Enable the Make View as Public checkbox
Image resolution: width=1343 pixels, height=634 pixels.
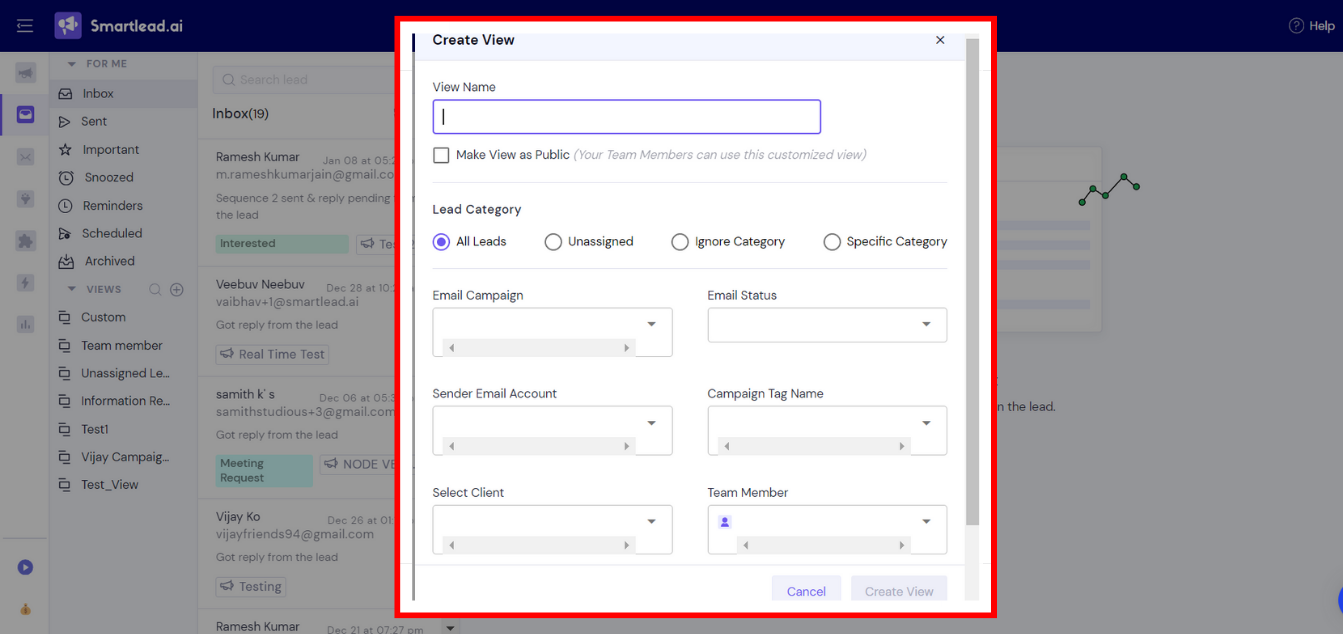(441, 155)
